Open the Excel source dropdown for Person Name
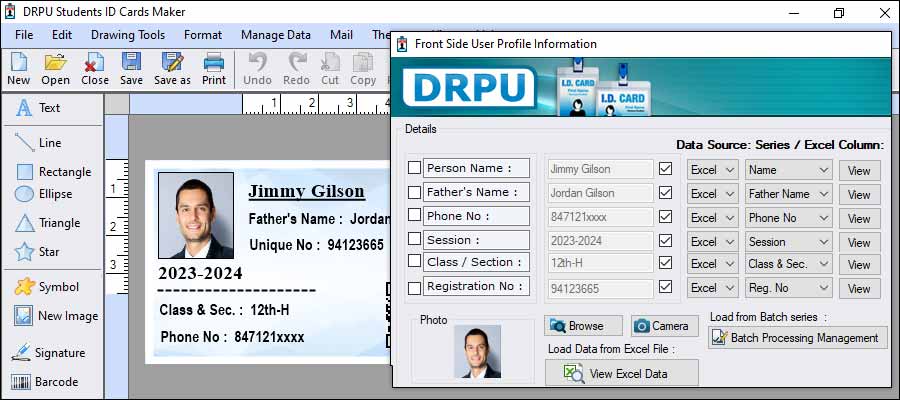Viewport: 900px width, 400px height. point(713,170)
